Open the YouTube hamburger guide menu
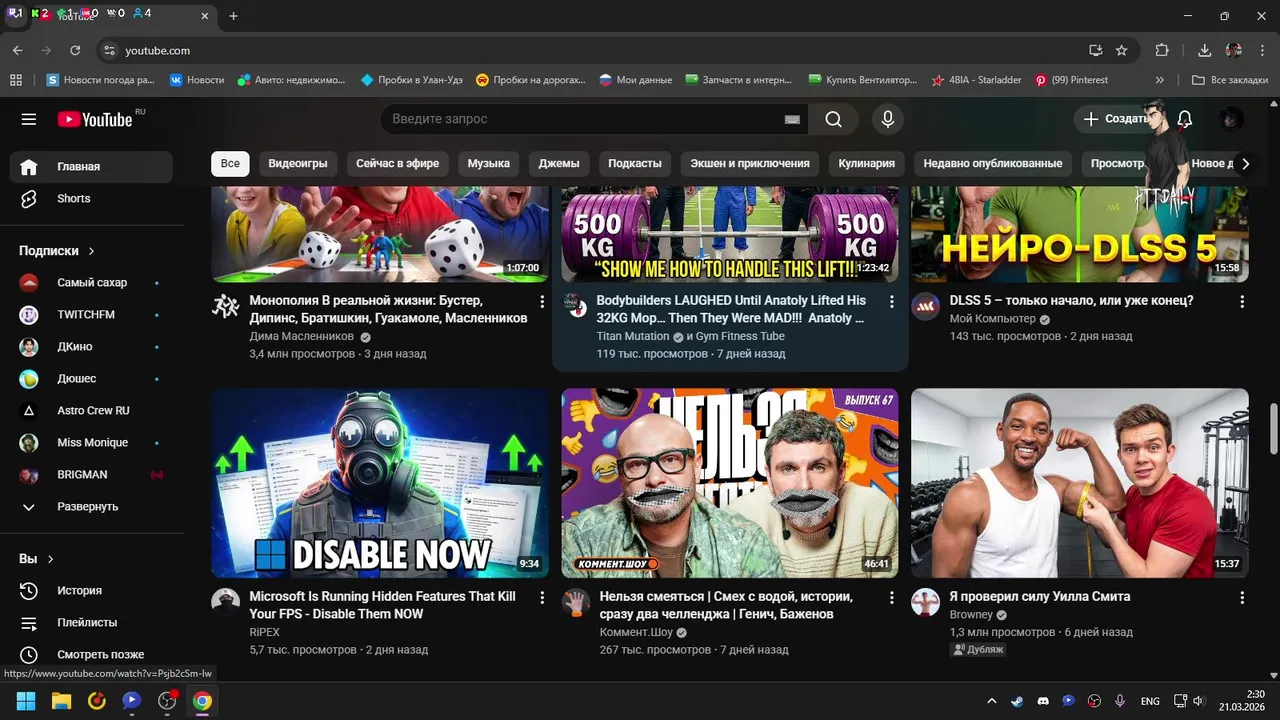Screen dimensions: 1280x720 (29, 119)
